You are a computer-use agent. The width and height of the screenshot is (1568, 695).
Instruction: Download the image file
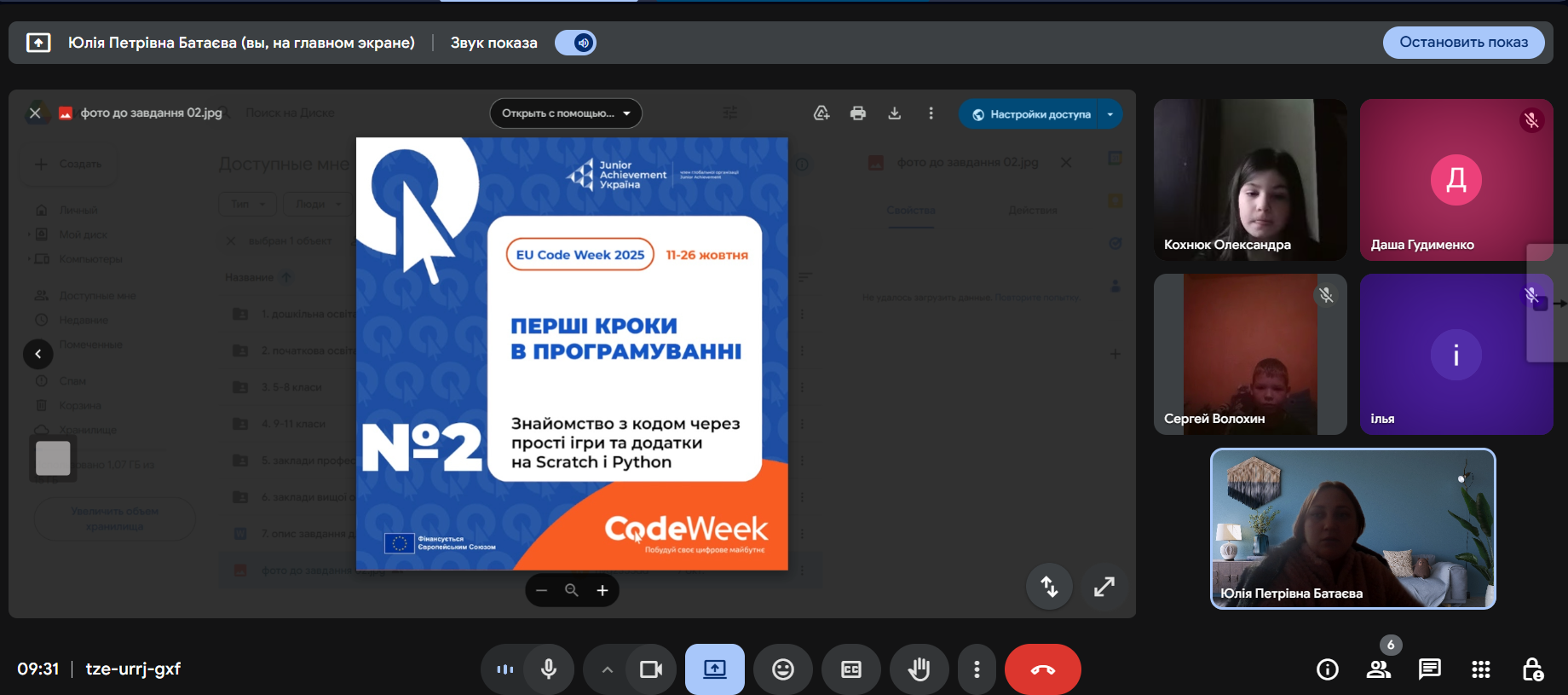tap(895, 113)
